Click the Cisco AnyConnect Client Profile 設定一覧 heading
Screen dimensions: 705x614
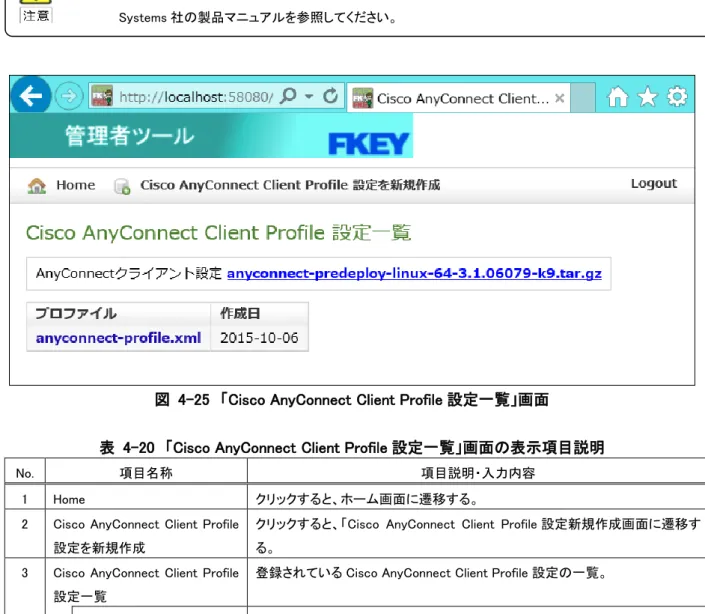pos(219,233)
